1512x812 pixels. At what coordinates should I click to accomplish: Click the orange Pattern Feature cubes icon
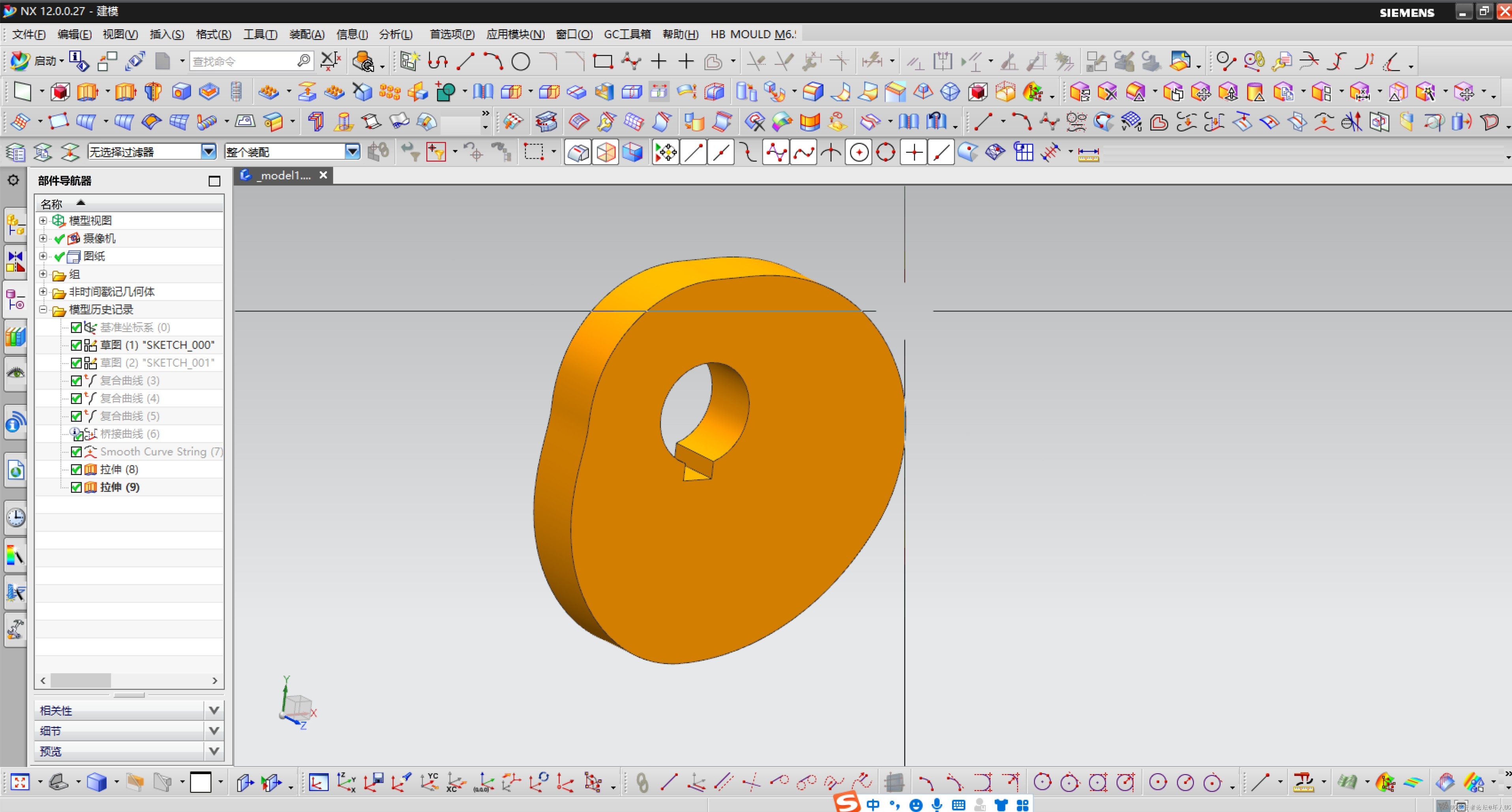[390, 92]
